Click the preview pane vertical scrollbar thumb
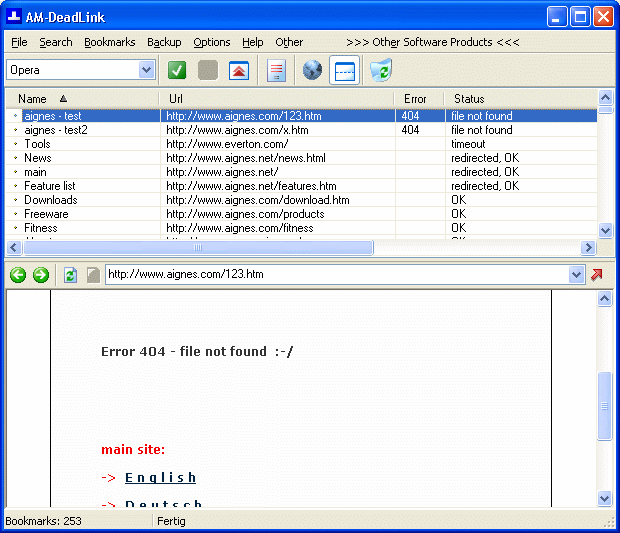620x533 pixels. [x=604, y=406]
